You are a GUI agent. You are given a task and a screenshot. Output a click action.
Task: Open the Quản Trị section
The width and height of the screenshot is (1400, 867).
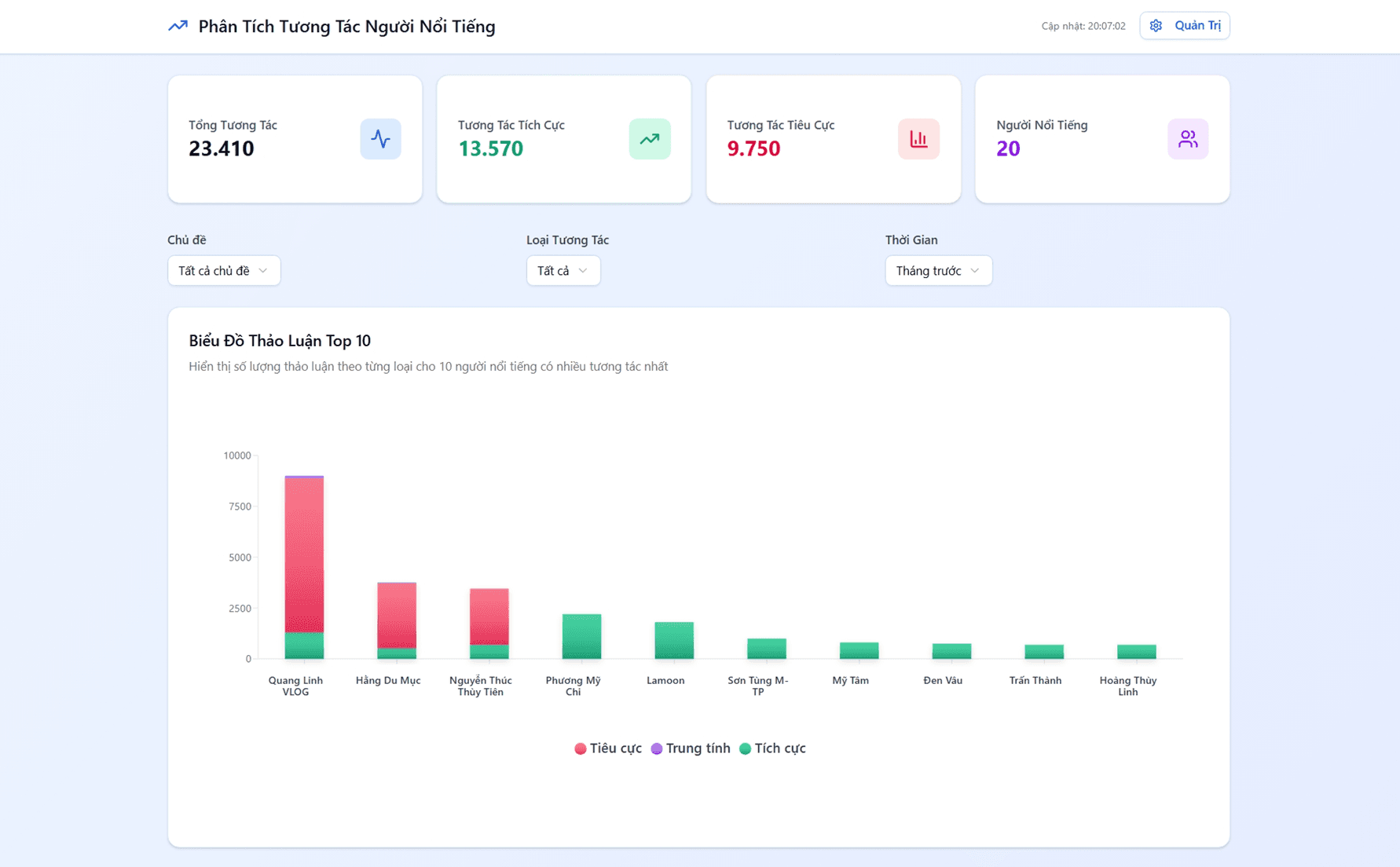tap(1197, 25)
